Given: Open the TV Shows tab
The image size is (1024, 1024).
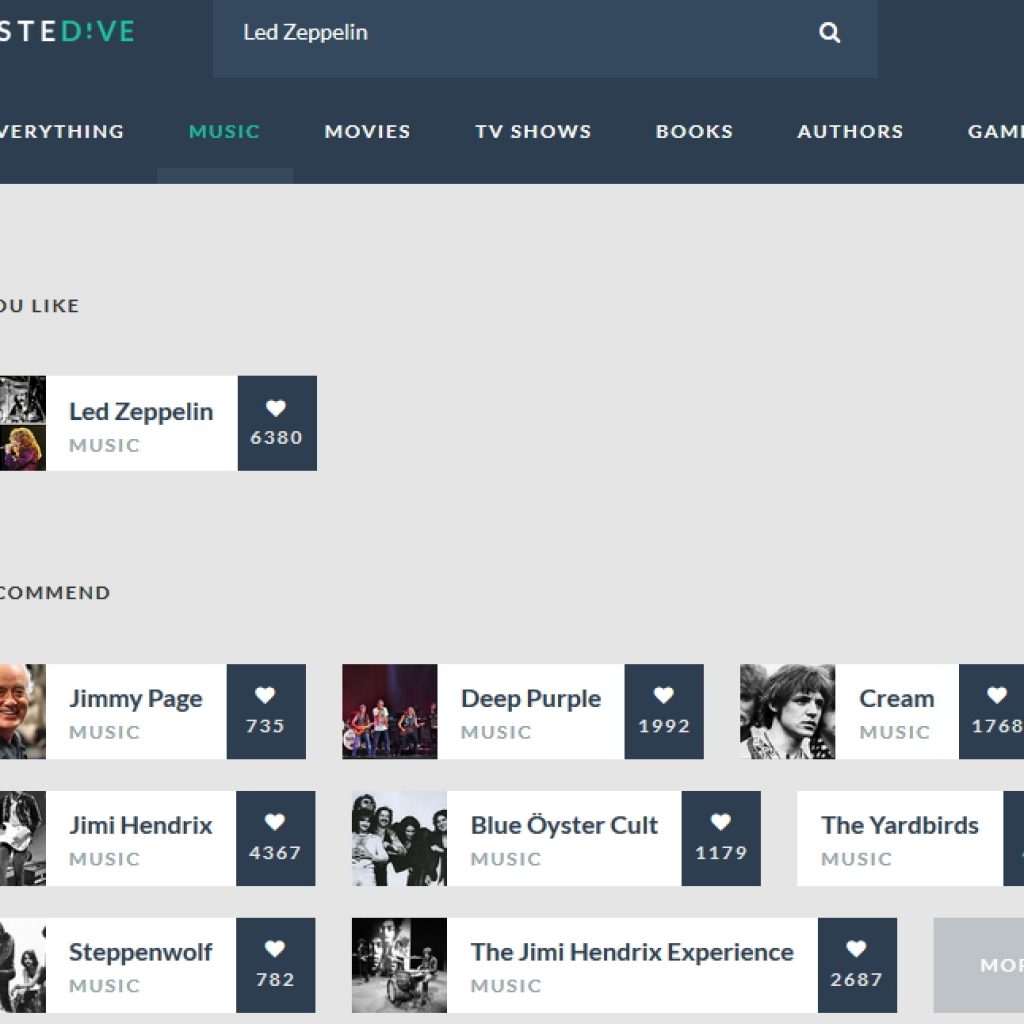Looking at the screenshot, I should click(533, 131).
